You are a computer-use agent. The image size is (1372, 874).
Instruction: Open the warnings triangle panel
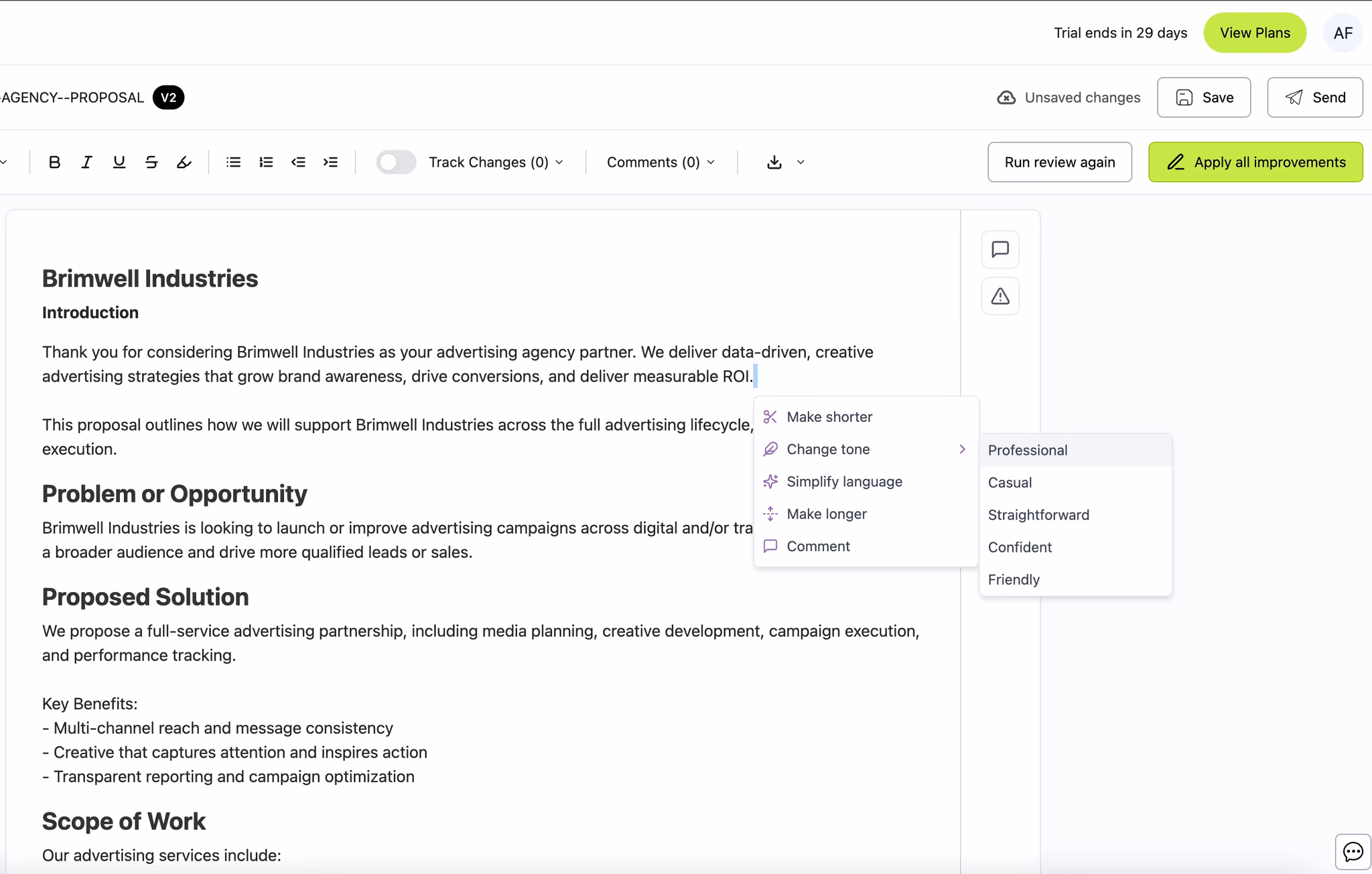[x=1000, y=296]
